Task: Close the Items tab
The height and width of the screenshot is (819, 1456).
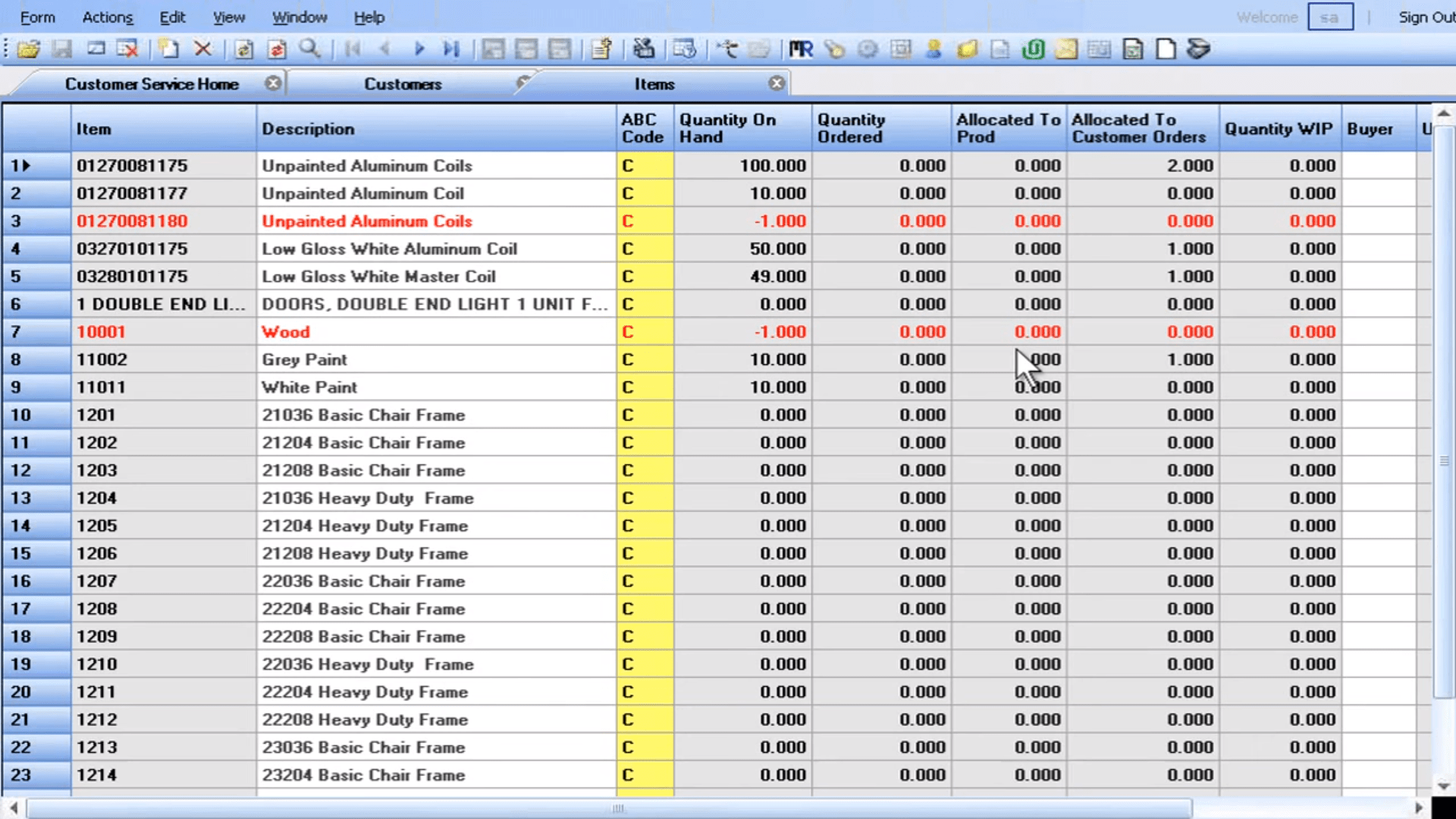Action: point(777,83)
